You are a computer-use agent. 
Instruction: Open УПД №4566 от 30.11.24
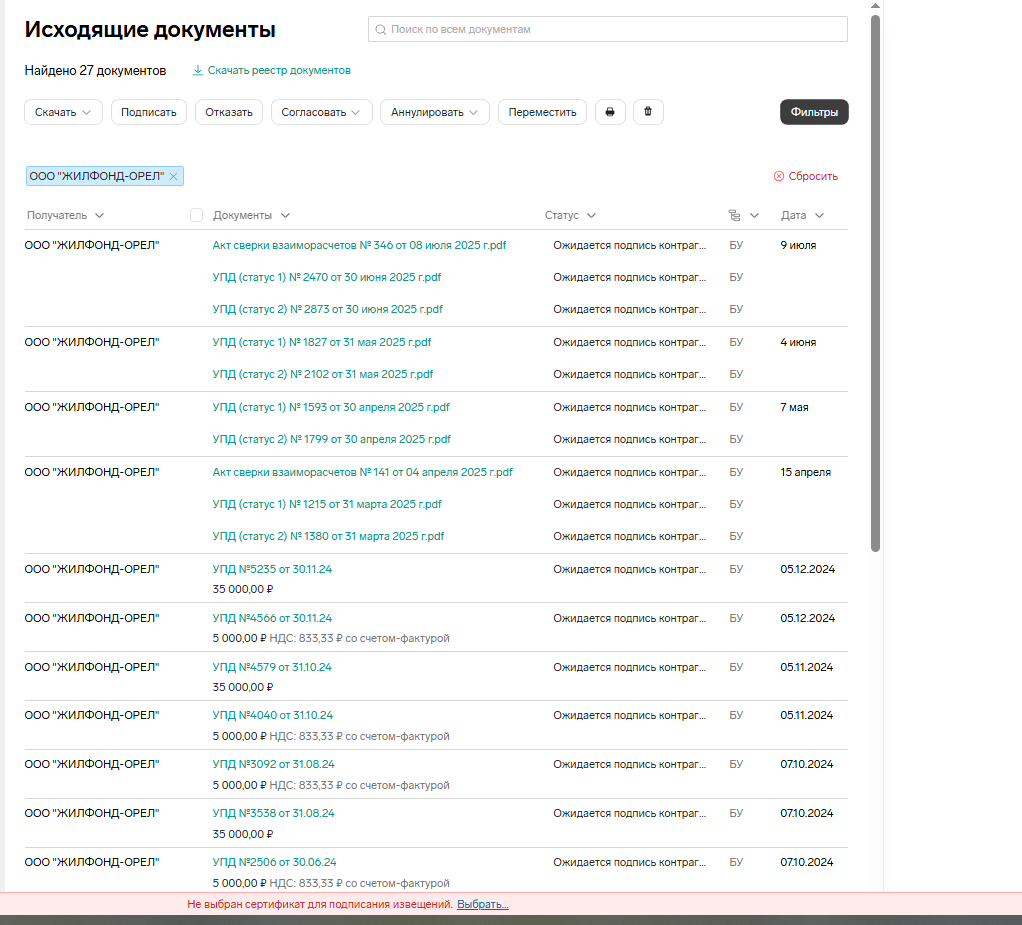(272, 619)
